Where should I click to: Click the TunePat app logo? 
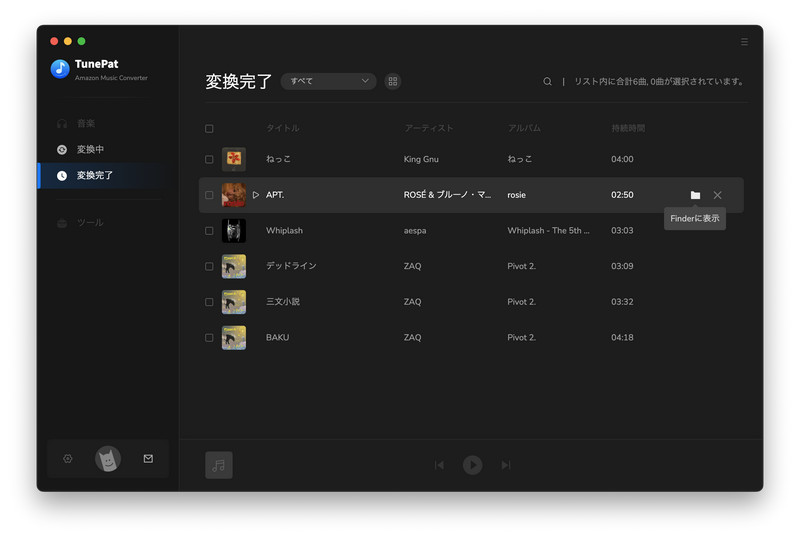point(60,68)
